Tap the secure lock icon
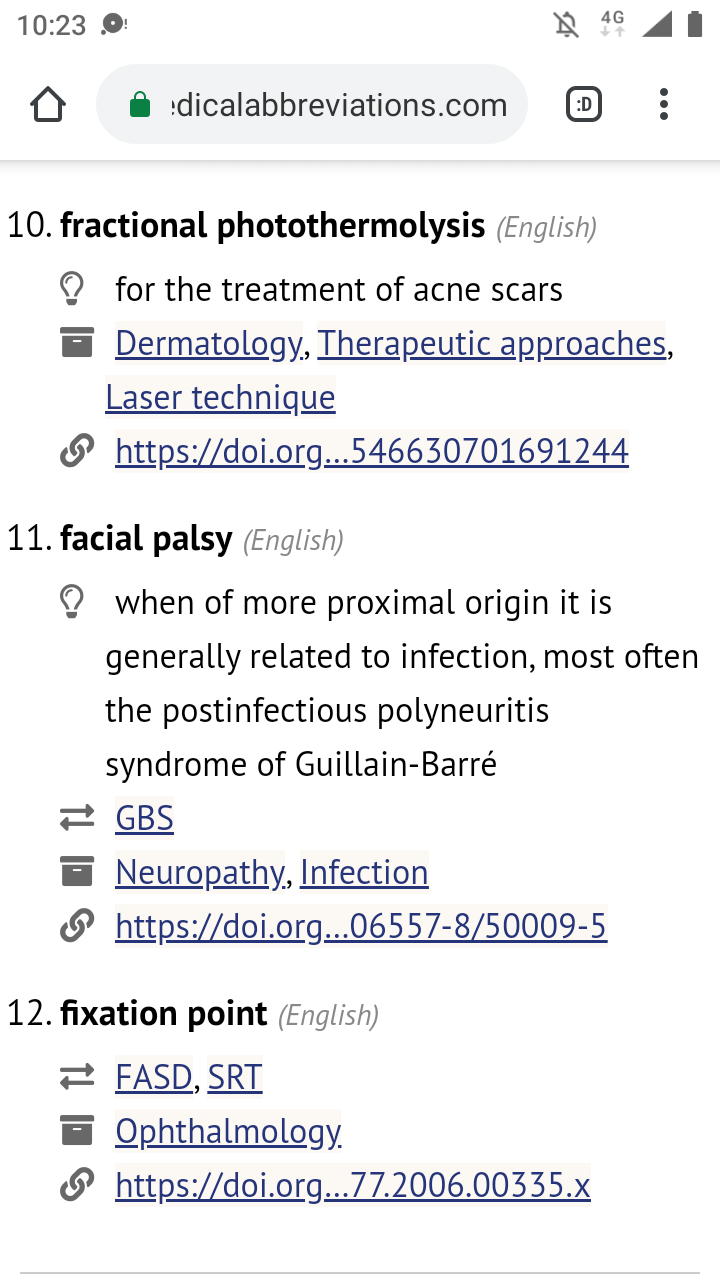 [140, 105]
